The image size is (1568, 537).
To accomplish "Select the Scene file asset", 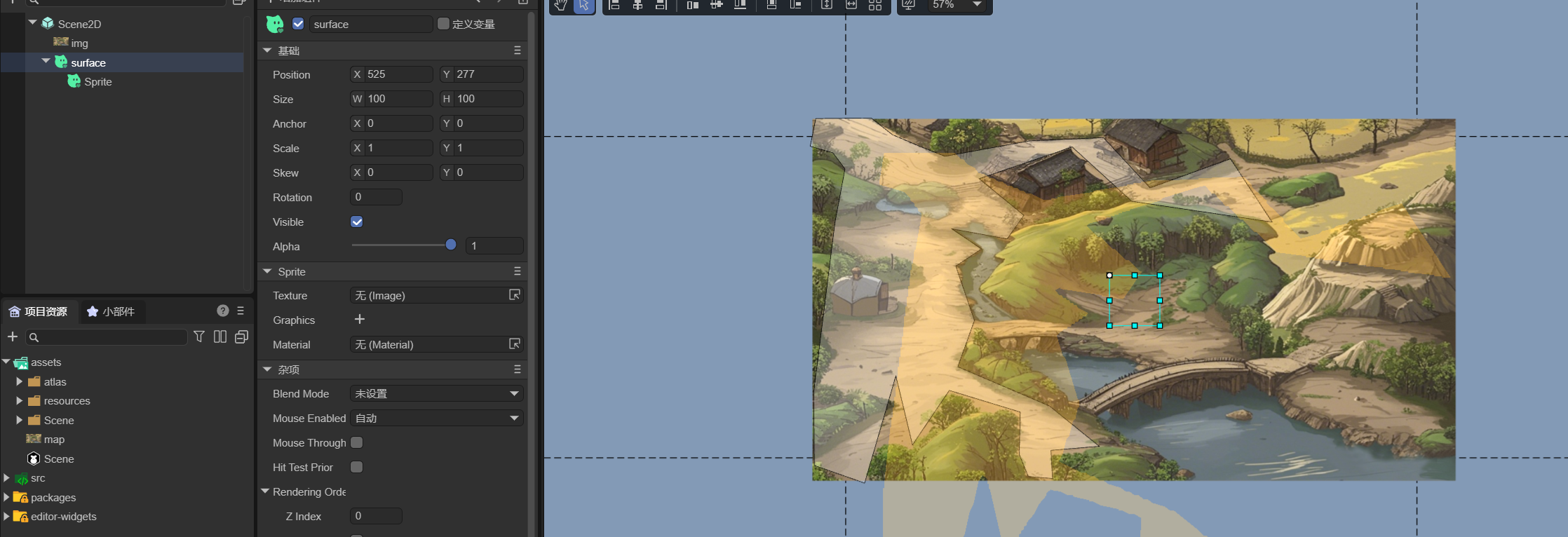I will click(x=58, y=459).
